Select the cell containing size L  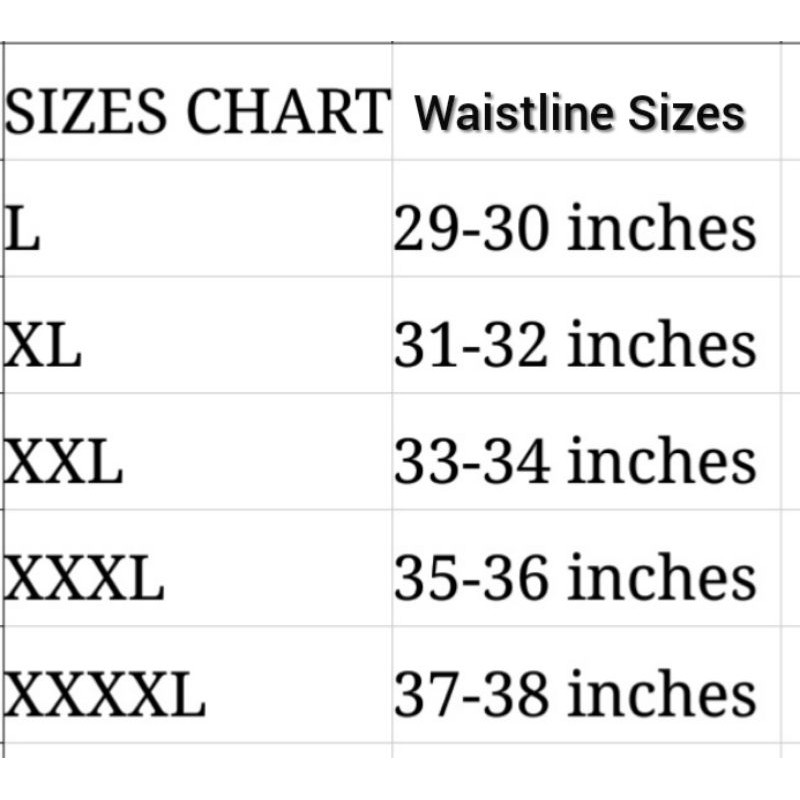(x=196, y=229)
